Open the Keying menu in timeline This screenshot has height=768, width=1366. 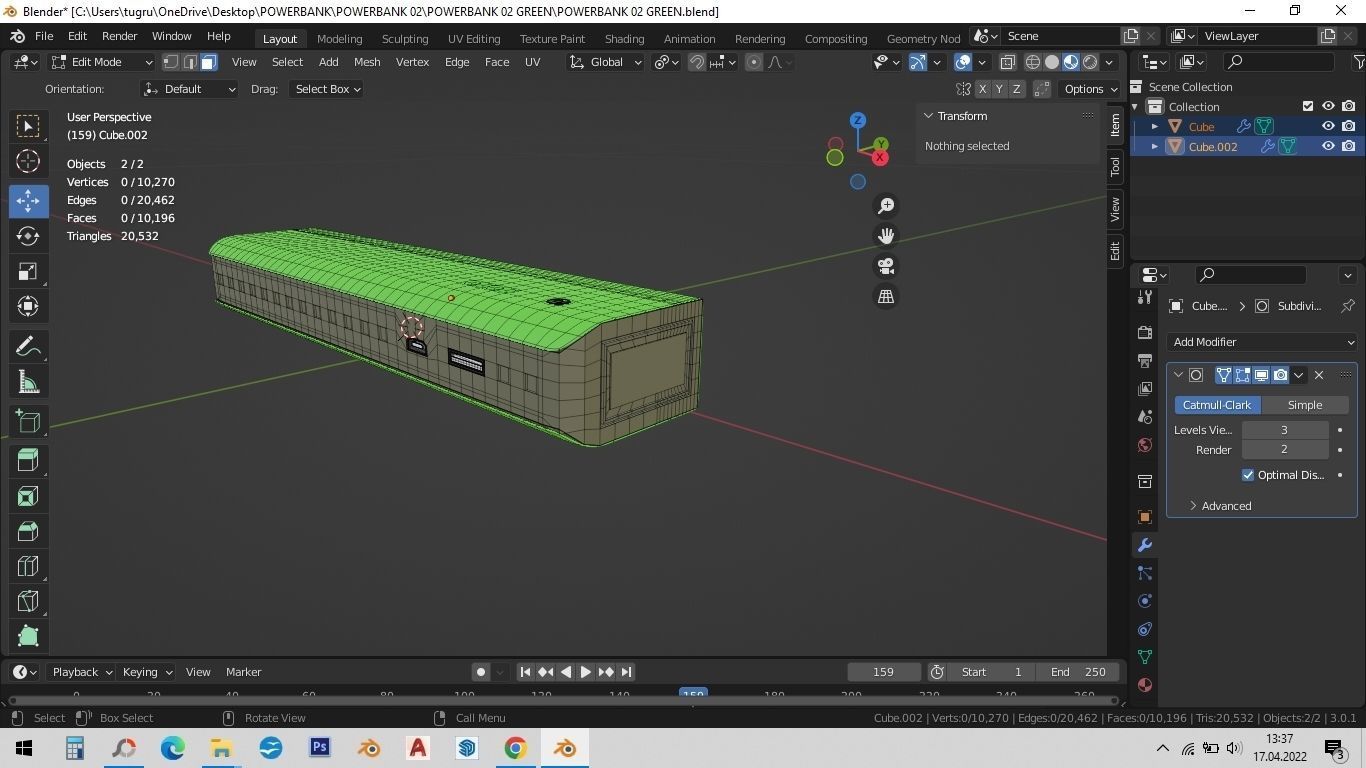pyautogui.click(x=147, y=672)
